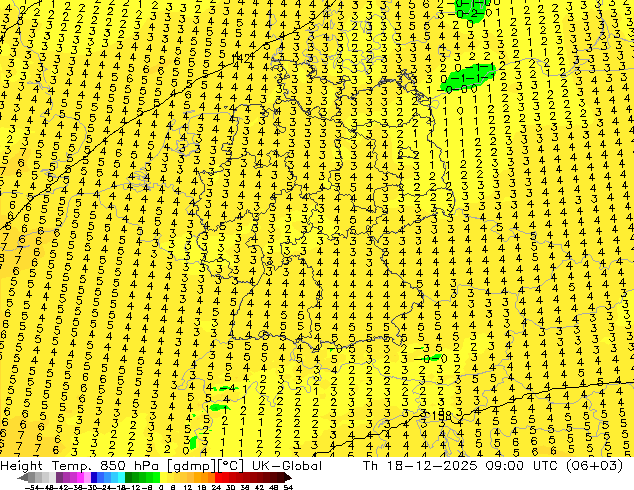Click the gray left end of the color scale
The image size is (634, 490).
click(x=24, y=478)
